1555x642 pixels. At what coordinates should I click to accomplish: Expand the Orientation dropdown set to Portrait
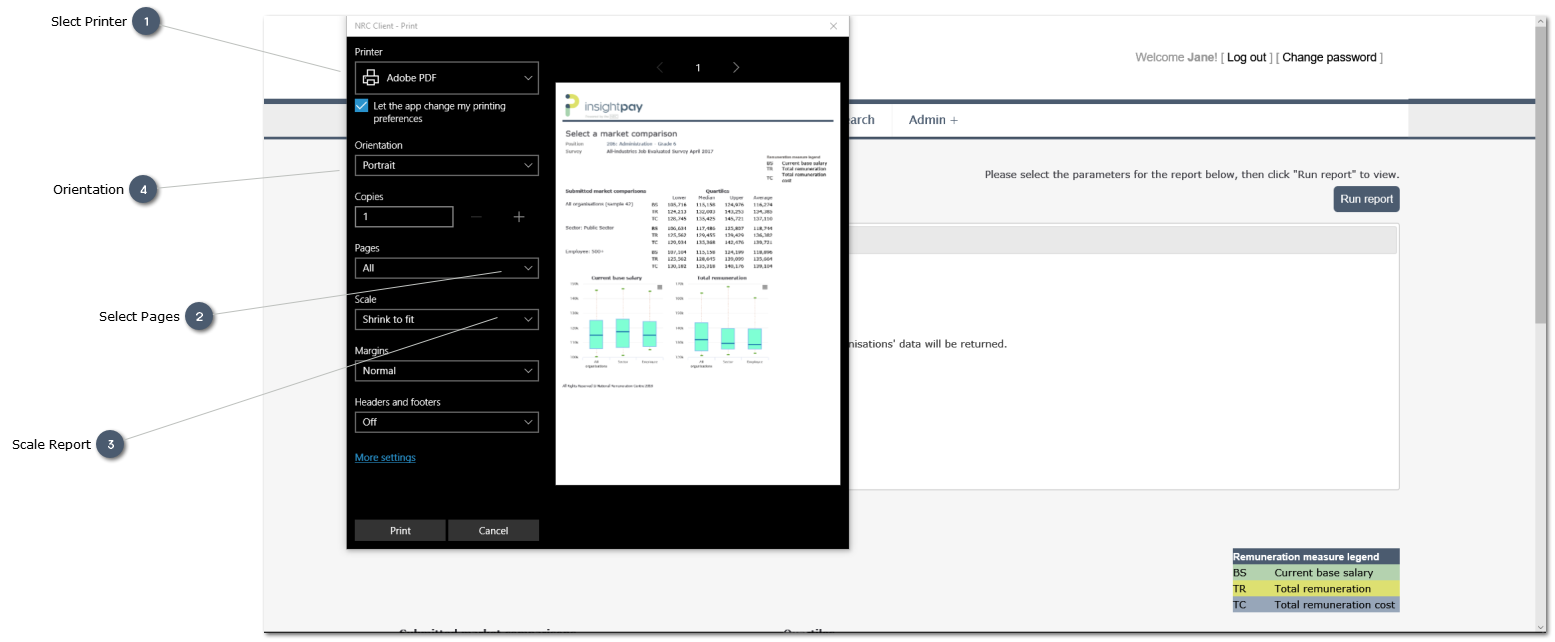coord(446,165)
